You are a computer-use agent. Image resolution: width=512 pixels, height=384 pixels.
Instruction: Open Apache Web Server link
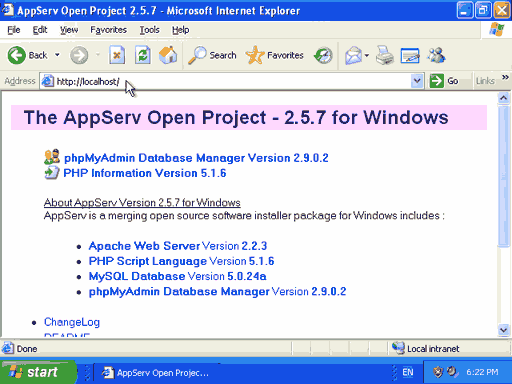[144, 246]
